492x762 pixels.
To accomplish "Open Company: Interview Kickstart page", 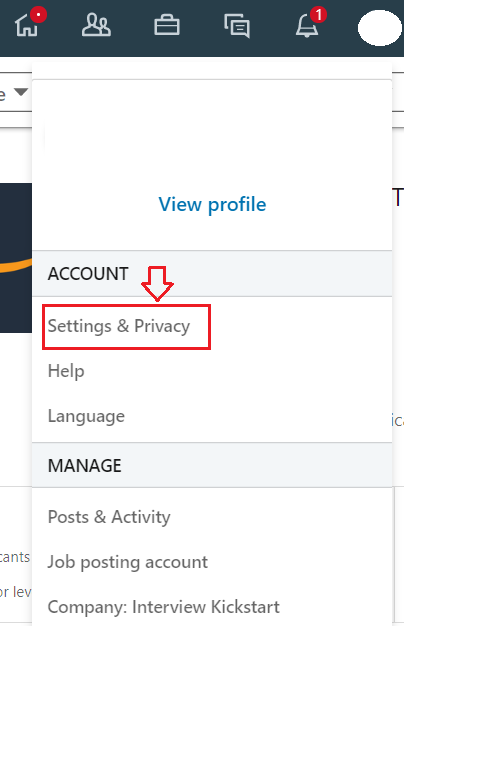I will click(x=163, y=607).
